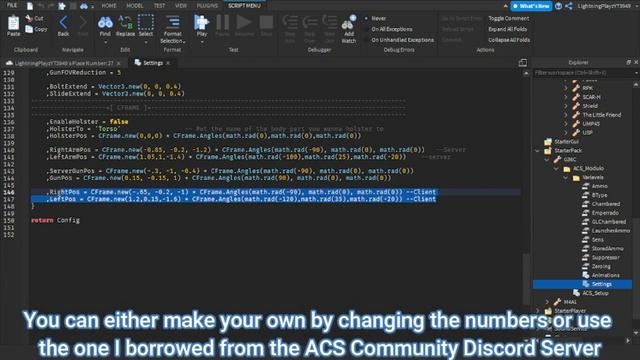Click line 150 'return Config' in editor

56,220
